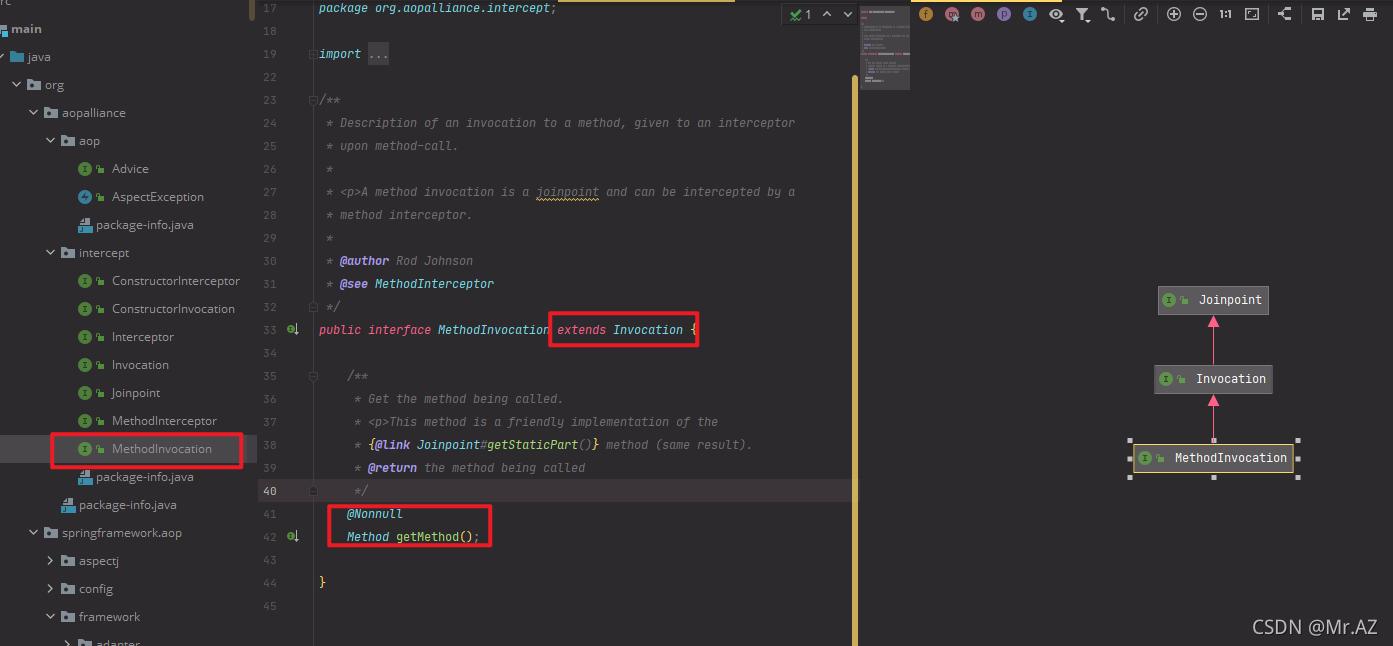Screen dimensions: 1393x646
Task: Select MethodInvocation node in the diagram
Action: (1213, 458)
